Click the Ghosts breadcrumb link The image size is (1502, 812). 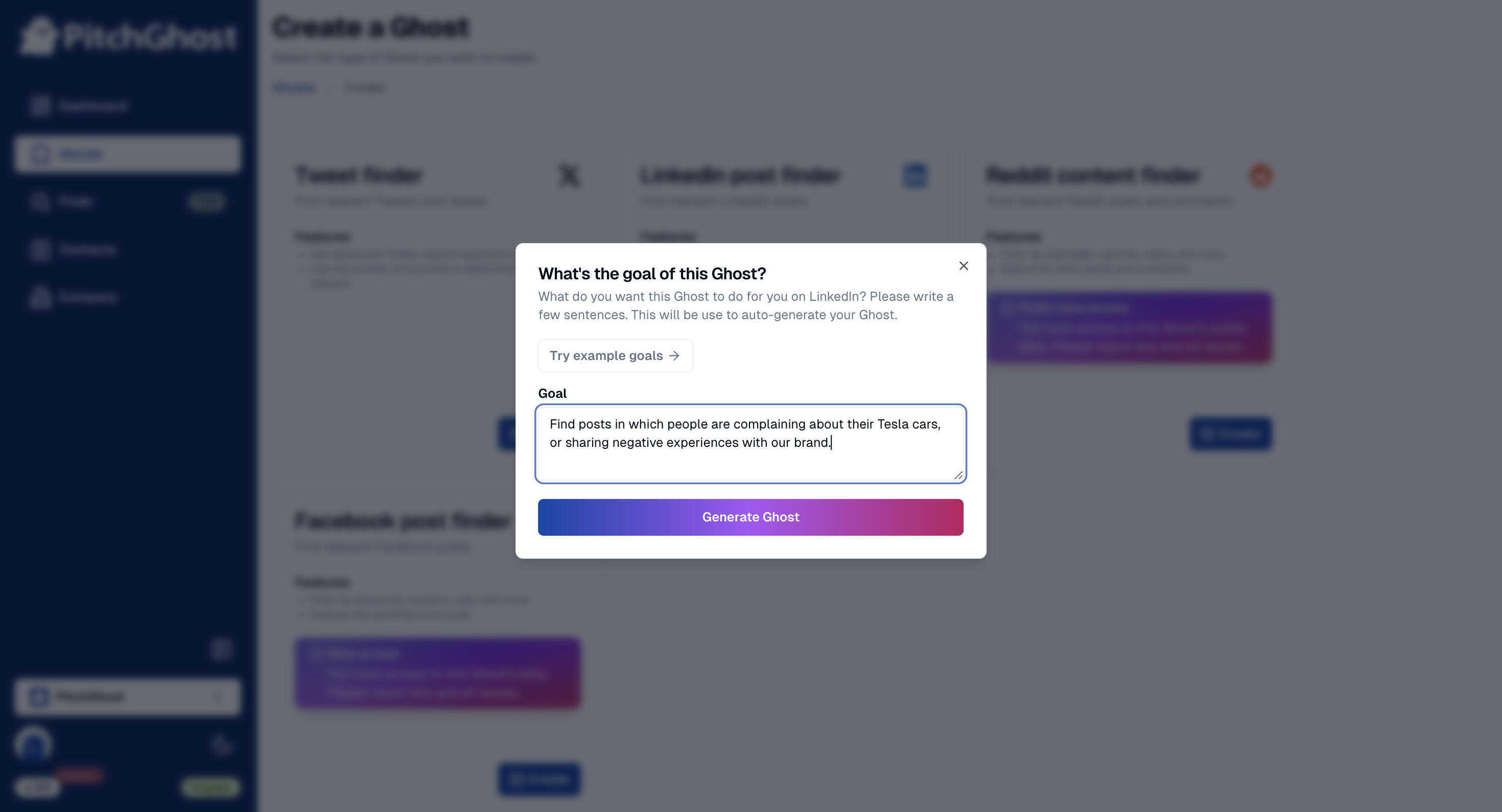pyautogui.click(x=294, y=87)
